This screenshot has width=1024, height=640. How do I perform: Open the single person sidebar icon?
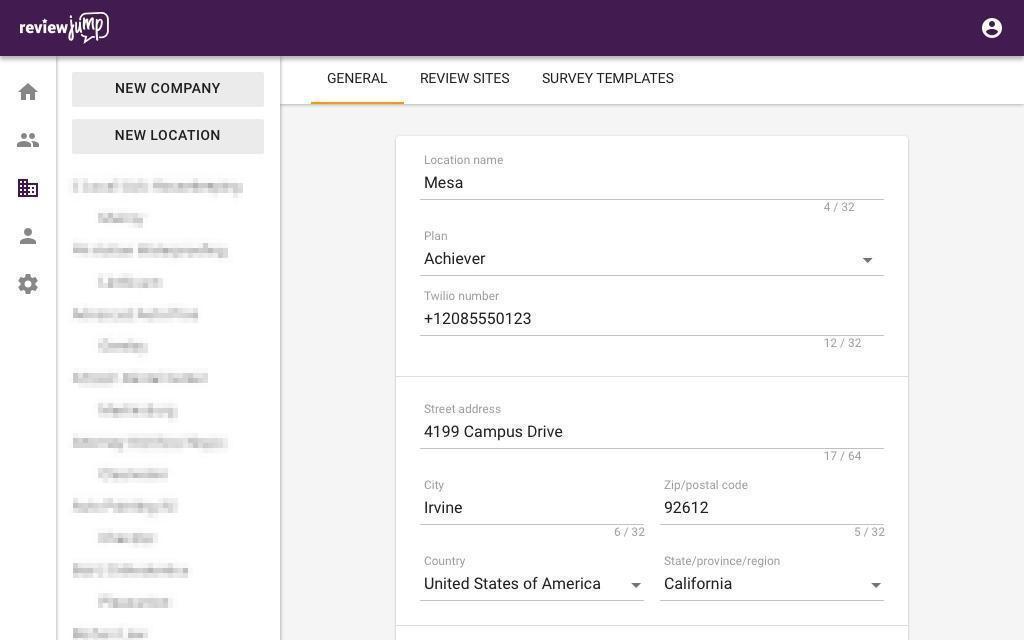27,236
